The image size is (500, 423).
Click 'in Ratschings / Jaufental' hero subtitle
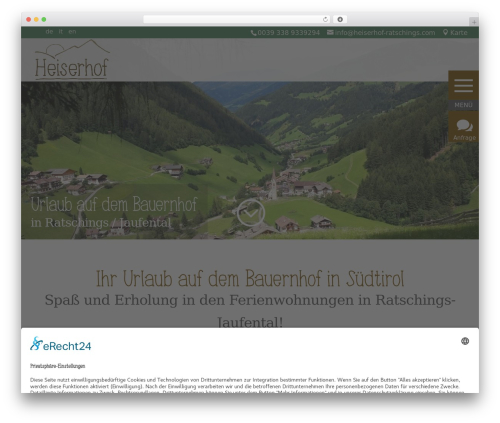(101, 223)
